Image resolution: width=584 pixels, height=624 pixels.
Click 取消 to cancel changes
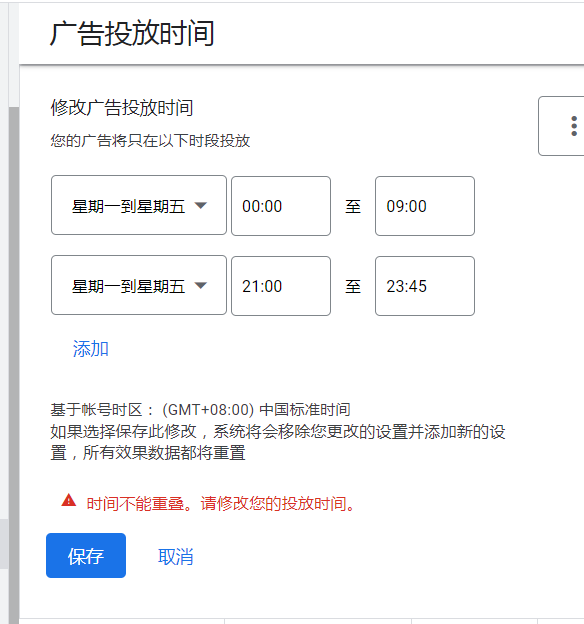(x=176, y=556)
